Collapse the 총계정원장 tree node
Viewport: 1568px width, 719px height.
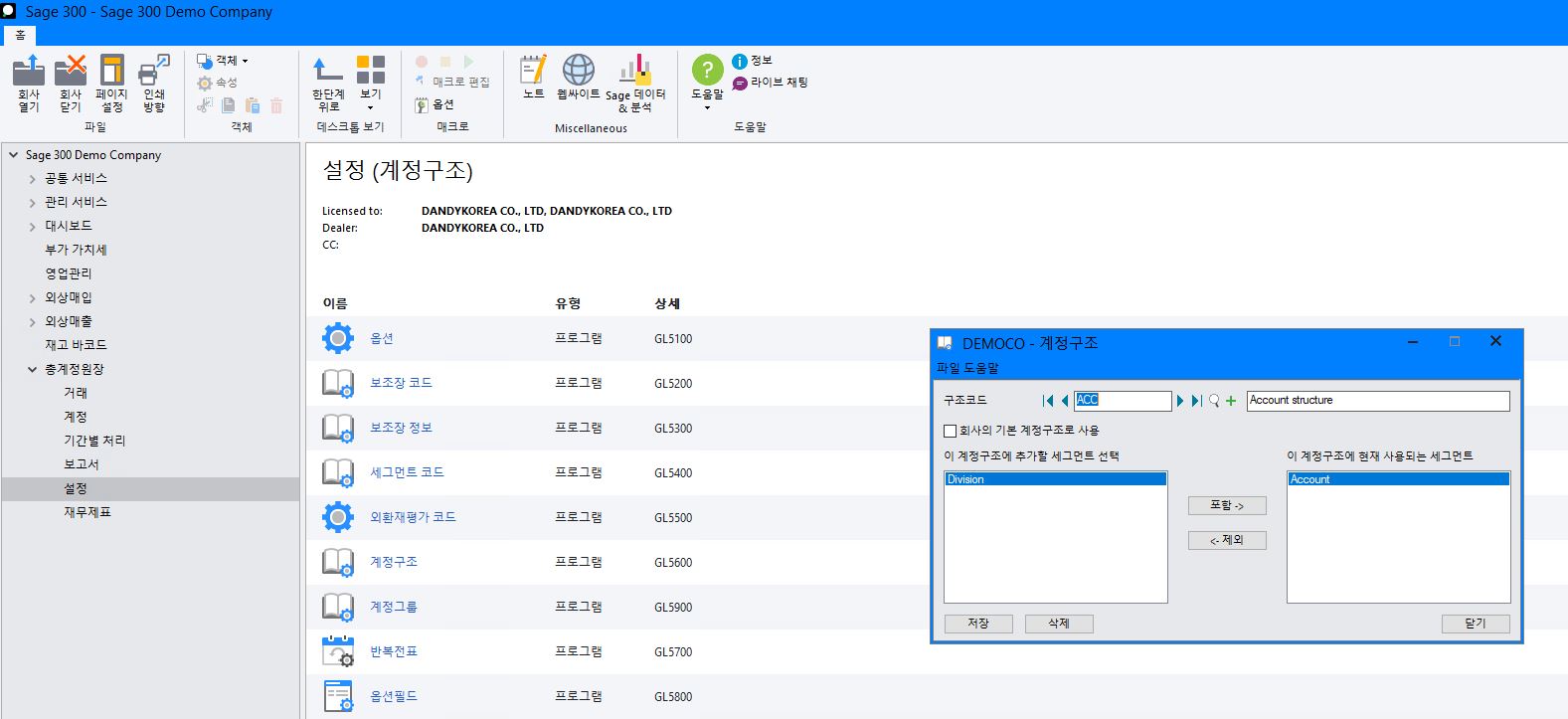(32, 369)
